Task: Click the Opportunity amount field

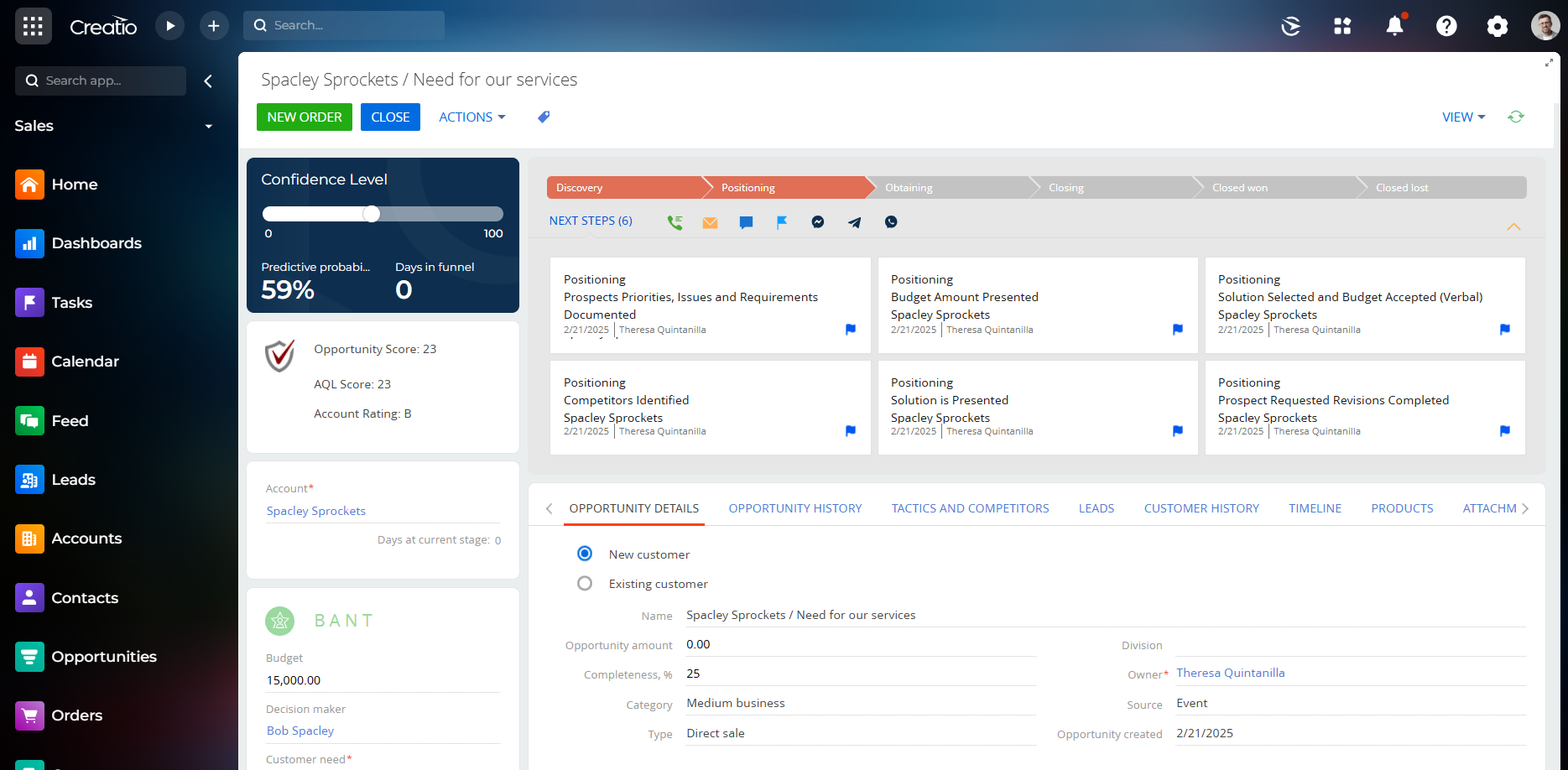Action: 861,645
